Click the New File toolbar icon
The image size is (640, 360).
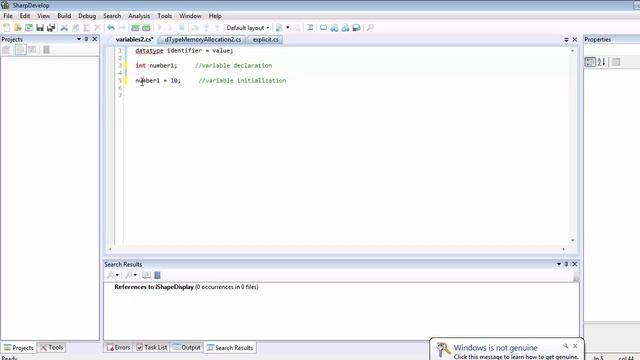click(x=7, y=28)
